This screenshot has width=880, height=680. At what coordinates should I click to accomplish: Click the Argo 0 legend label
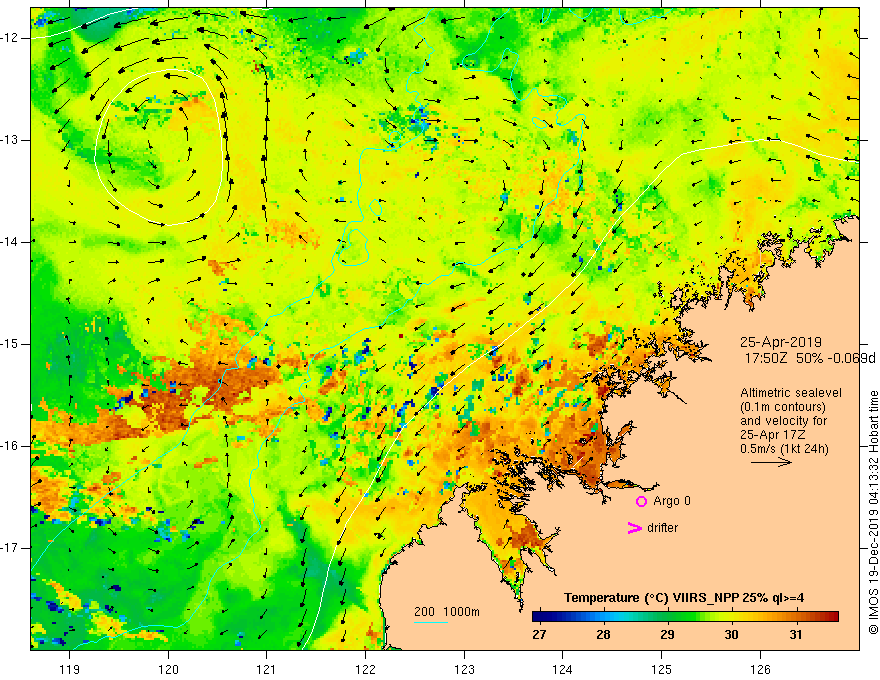click(x=672, y=501)
